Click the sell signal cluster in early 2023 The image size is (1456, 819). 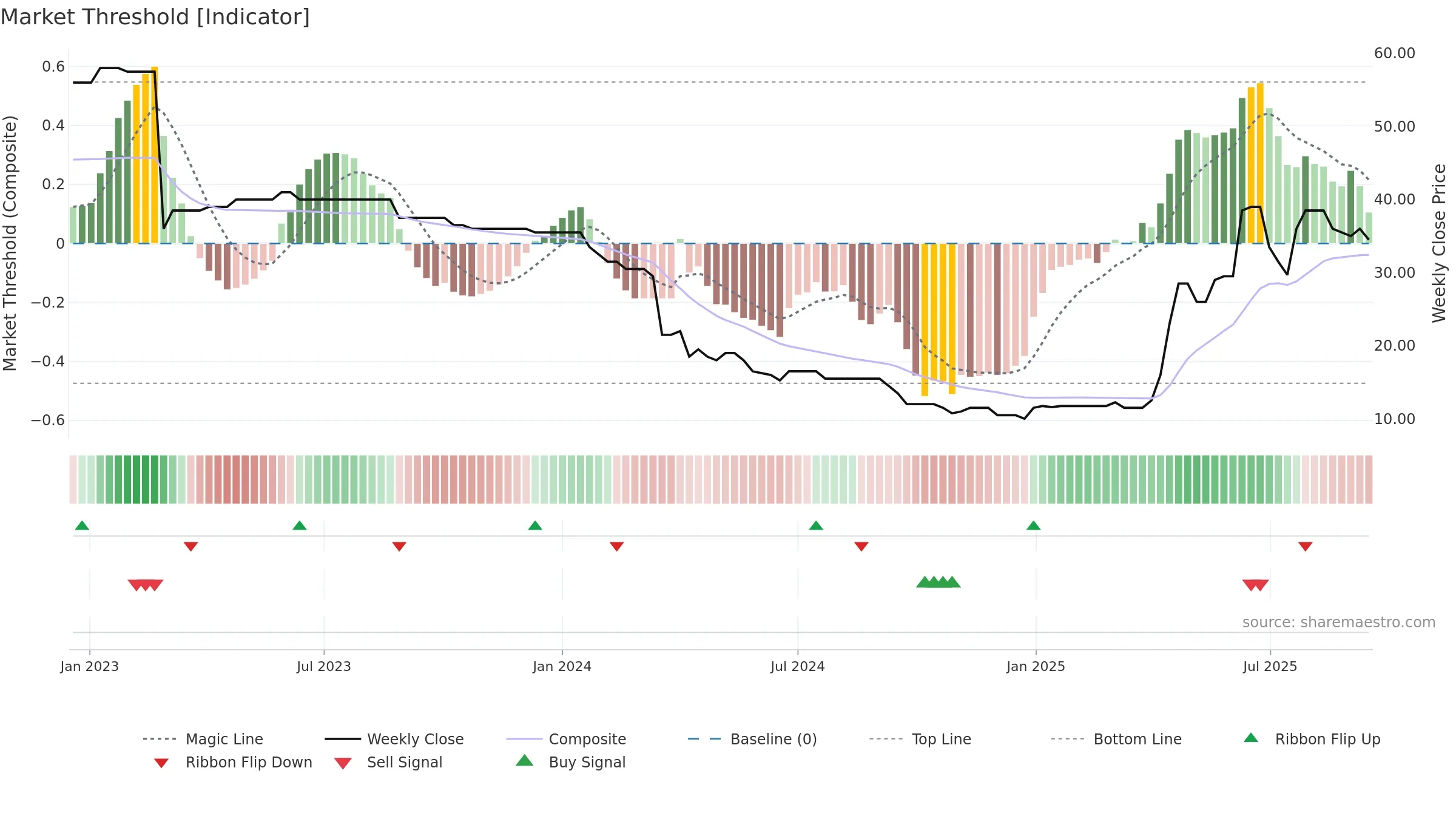click(x=146, y=585)
